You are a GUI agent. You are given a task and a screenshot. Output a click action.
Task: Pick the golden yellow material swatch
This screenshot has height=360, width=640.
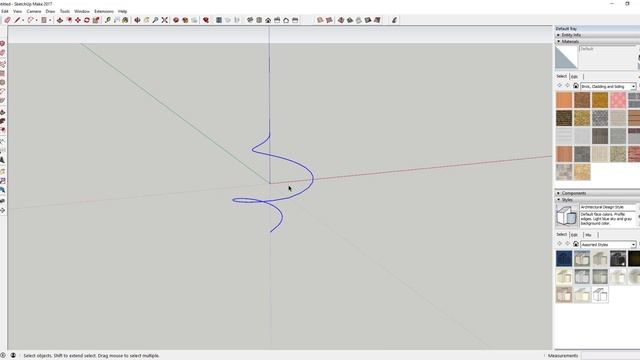pyautogui.click(x=600, y=100)
